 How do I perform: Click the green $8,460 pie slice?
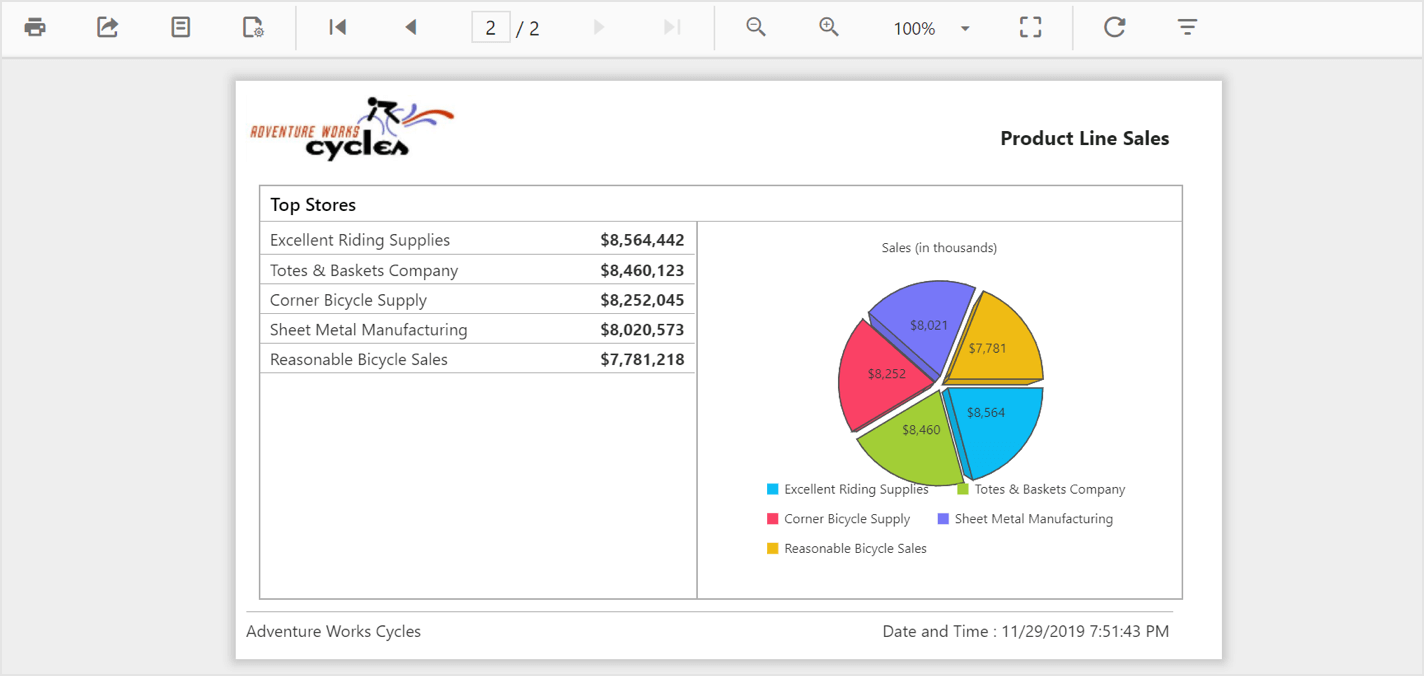pos(910,440)
